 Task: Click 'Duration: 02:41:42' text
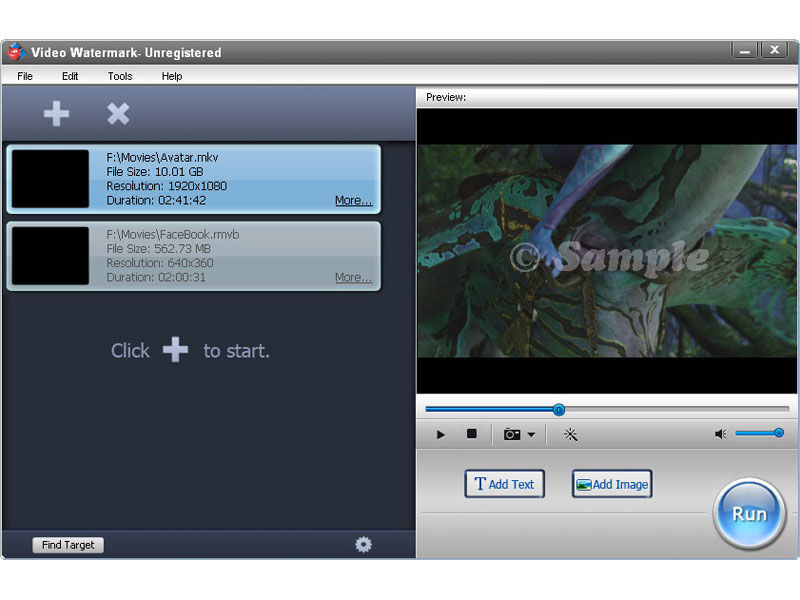tap(156, 200)
